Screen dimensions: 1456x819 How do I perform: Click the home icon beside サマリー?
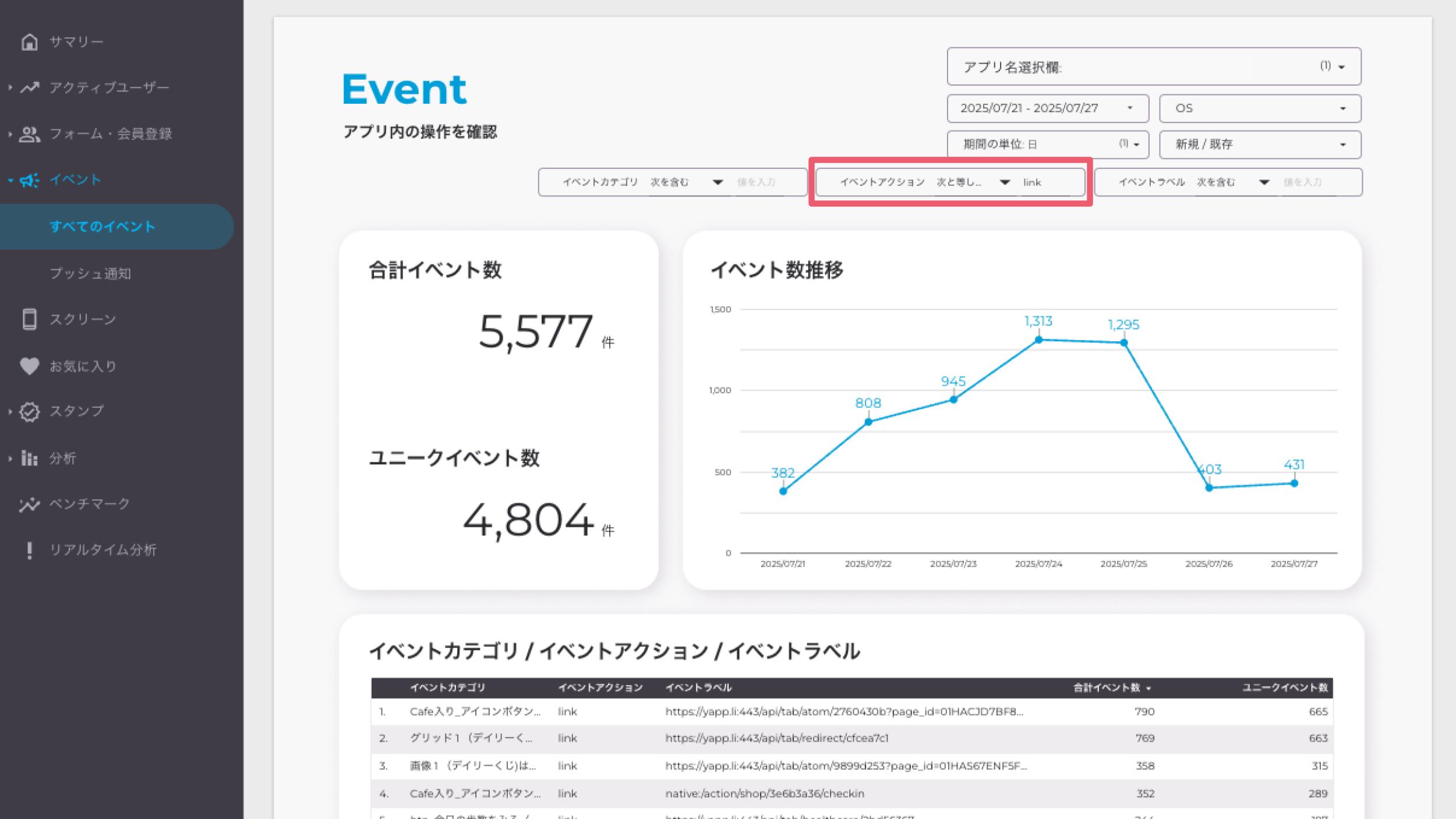(29, 42)
